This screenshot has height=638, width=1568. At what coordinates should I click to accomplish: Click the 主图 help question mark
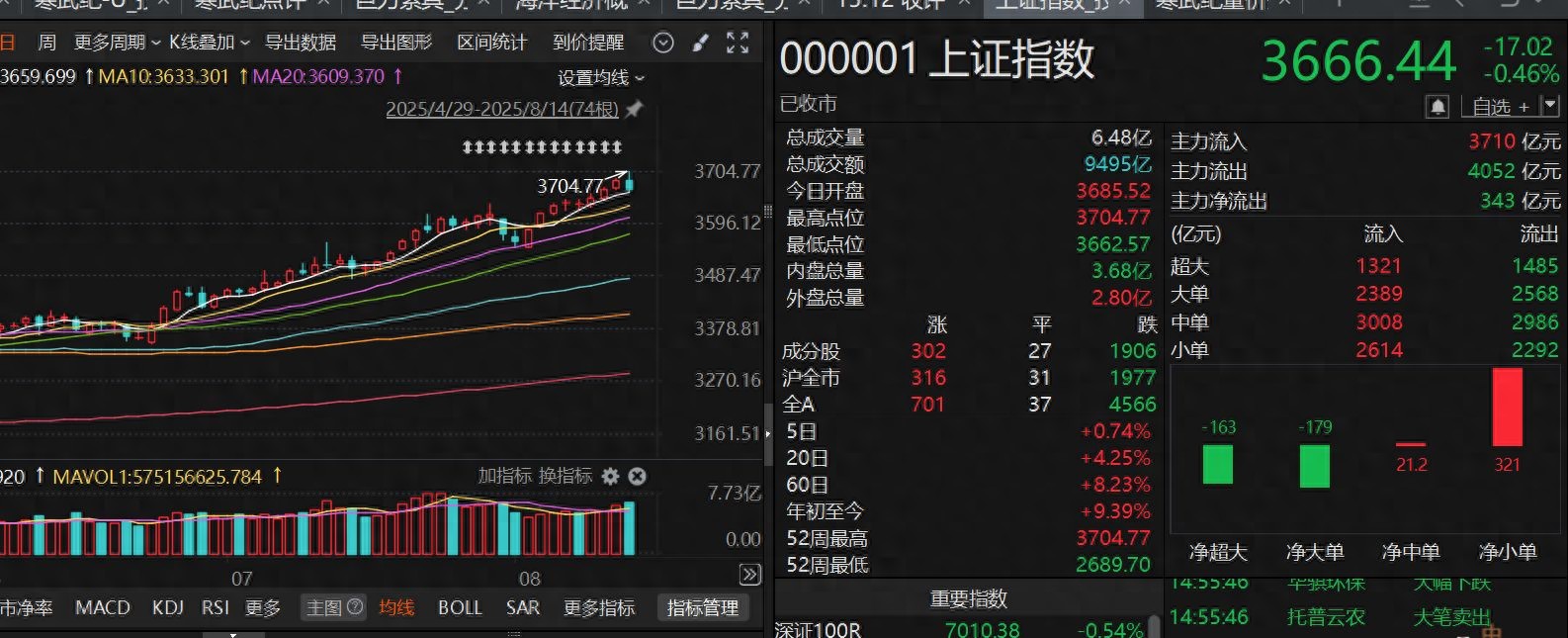coord(355,607)
